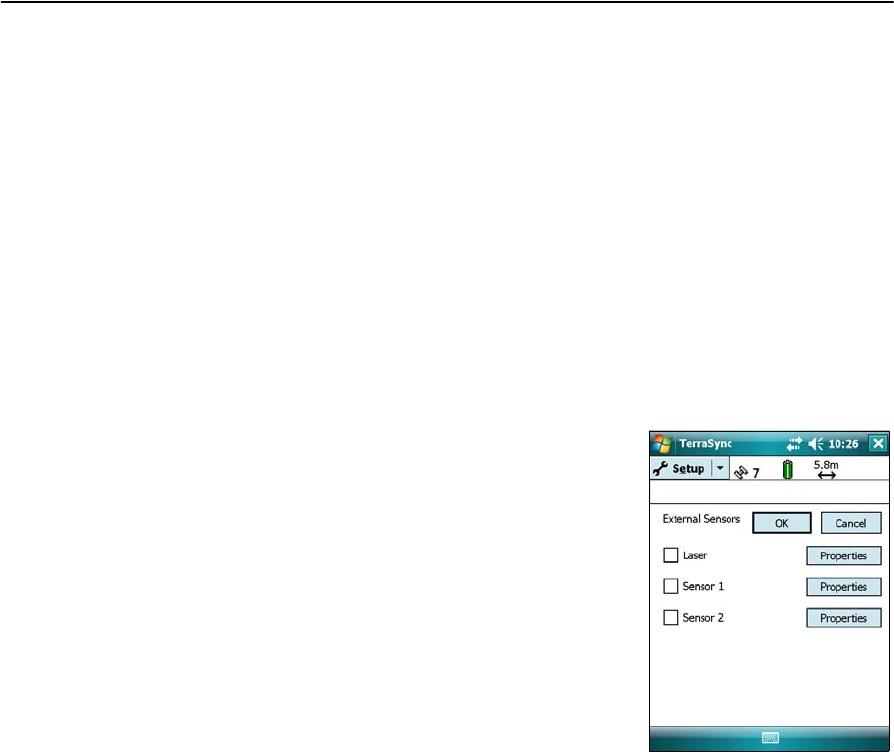Close the TerraSync window with X

point(879,444)
